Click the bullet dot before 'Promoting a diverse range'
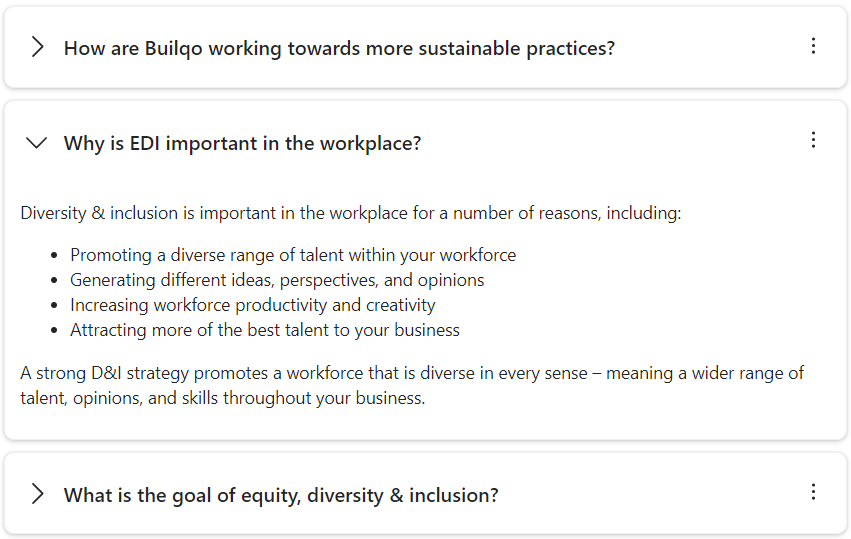This screenshot has height=539, width=851. [56, 256]
